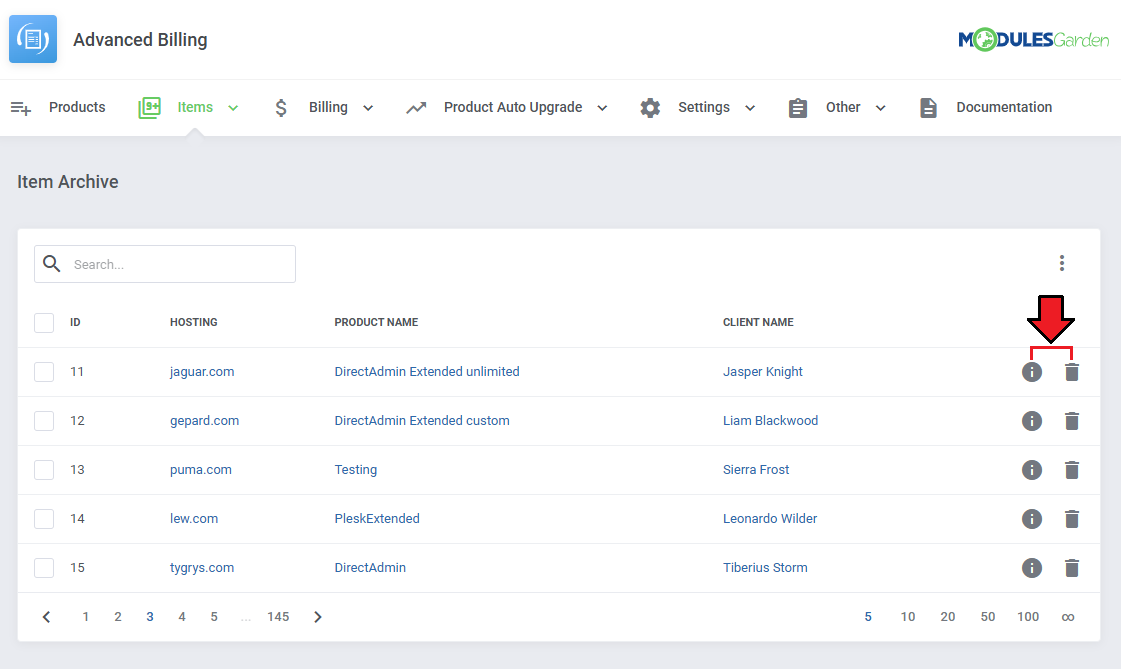Click the Settings gear icon
The image size is (1121, 669).
650,108
